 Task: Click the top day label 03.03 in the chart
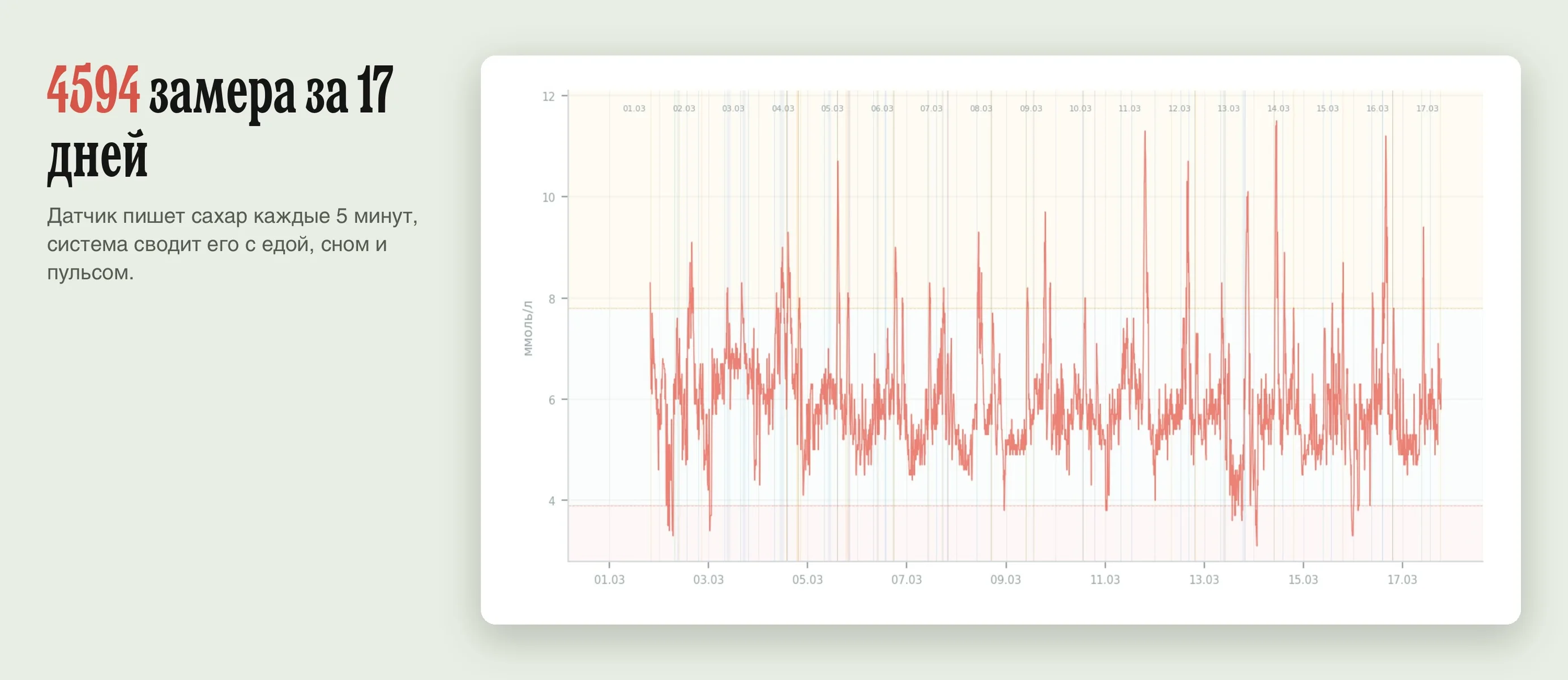[x=733, y=108]
